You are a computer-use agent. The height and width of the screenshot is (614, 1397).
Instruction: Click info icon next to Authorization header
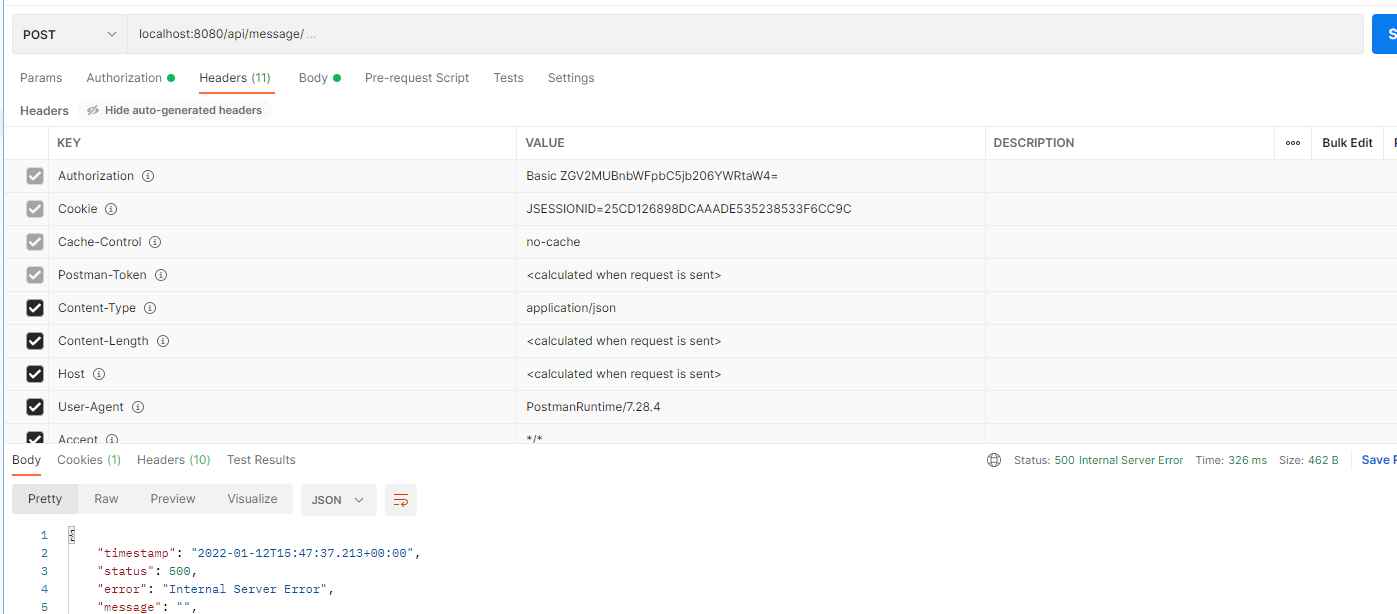(x=148, y=176)
